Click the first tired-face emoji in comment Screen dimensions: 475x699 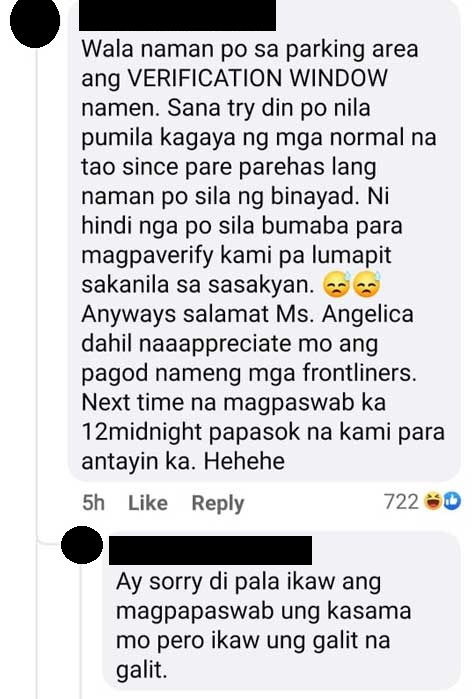336,285
